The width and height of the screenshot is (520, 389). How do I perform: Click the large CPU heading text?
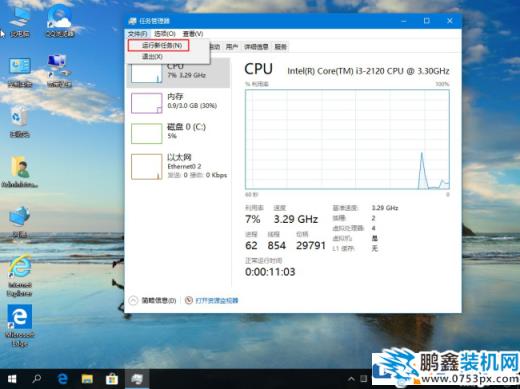(x=259, y=69)
